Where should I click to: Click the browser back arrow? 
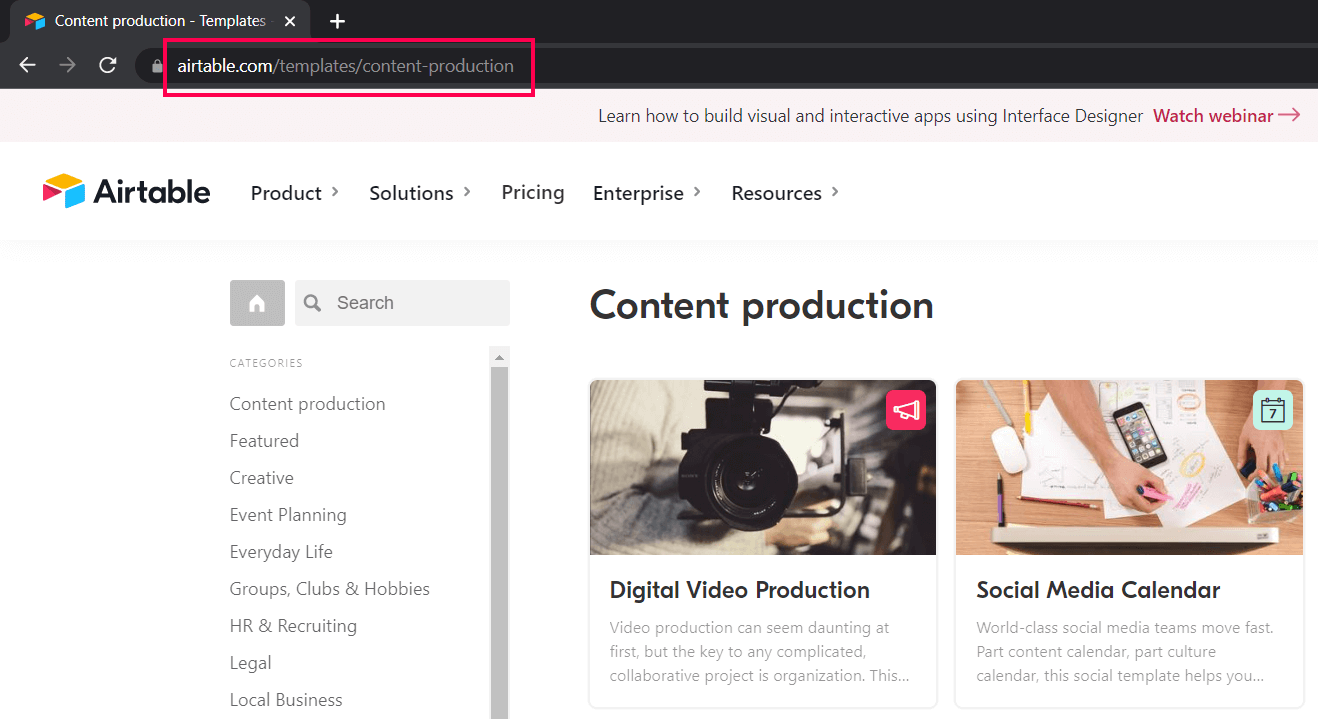tap(27, 65)
